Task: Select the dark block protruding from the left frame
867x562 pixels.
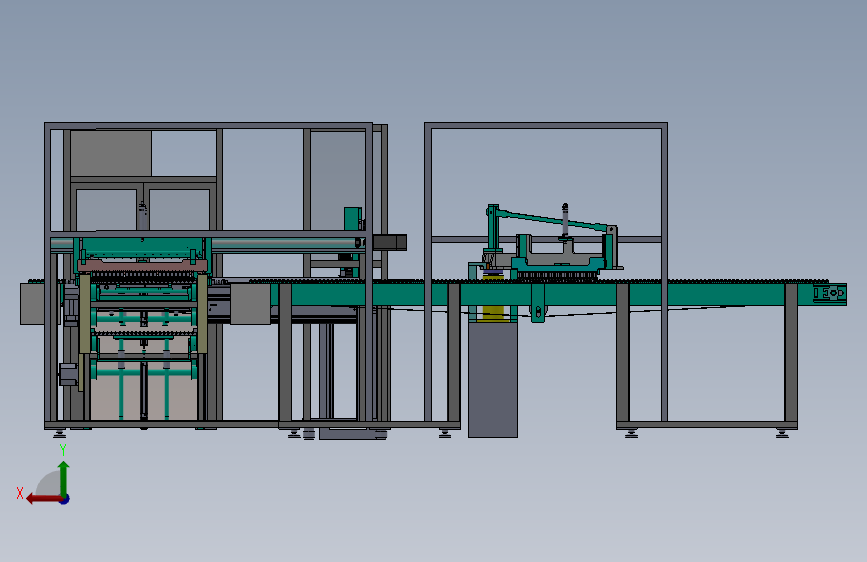Action: (390, 242)
